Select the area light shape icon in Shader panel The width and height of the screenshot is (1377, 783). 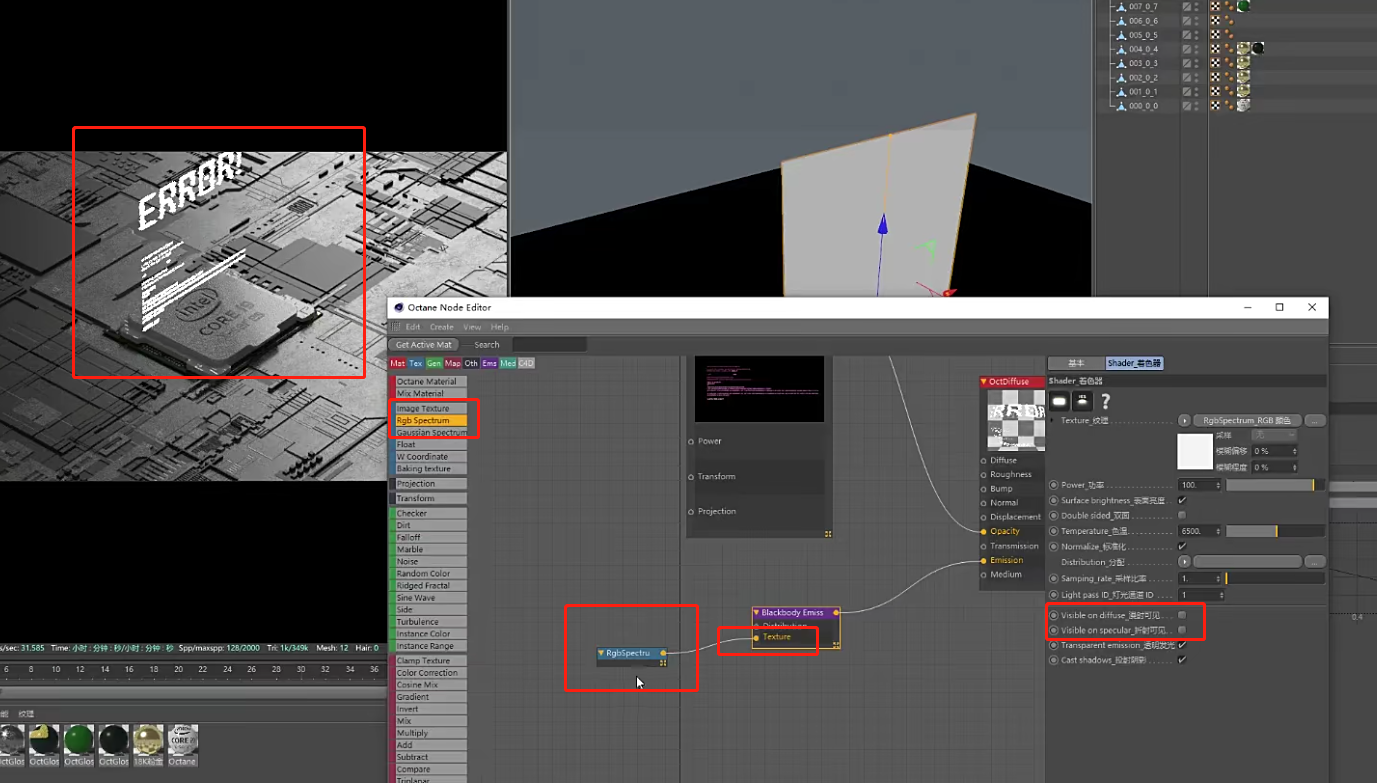click(1059, 401)
